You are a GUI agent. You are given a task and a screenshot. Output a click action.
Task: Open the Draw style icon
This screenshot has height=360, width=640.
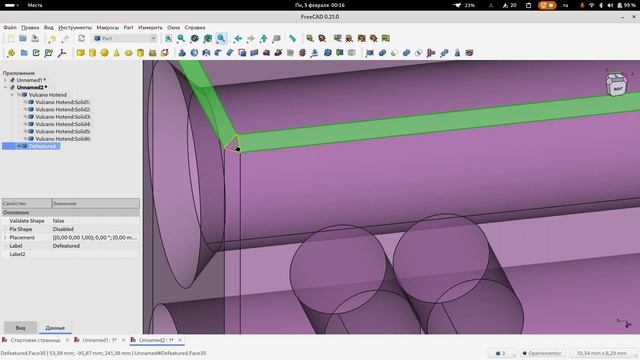coord(195,38)
